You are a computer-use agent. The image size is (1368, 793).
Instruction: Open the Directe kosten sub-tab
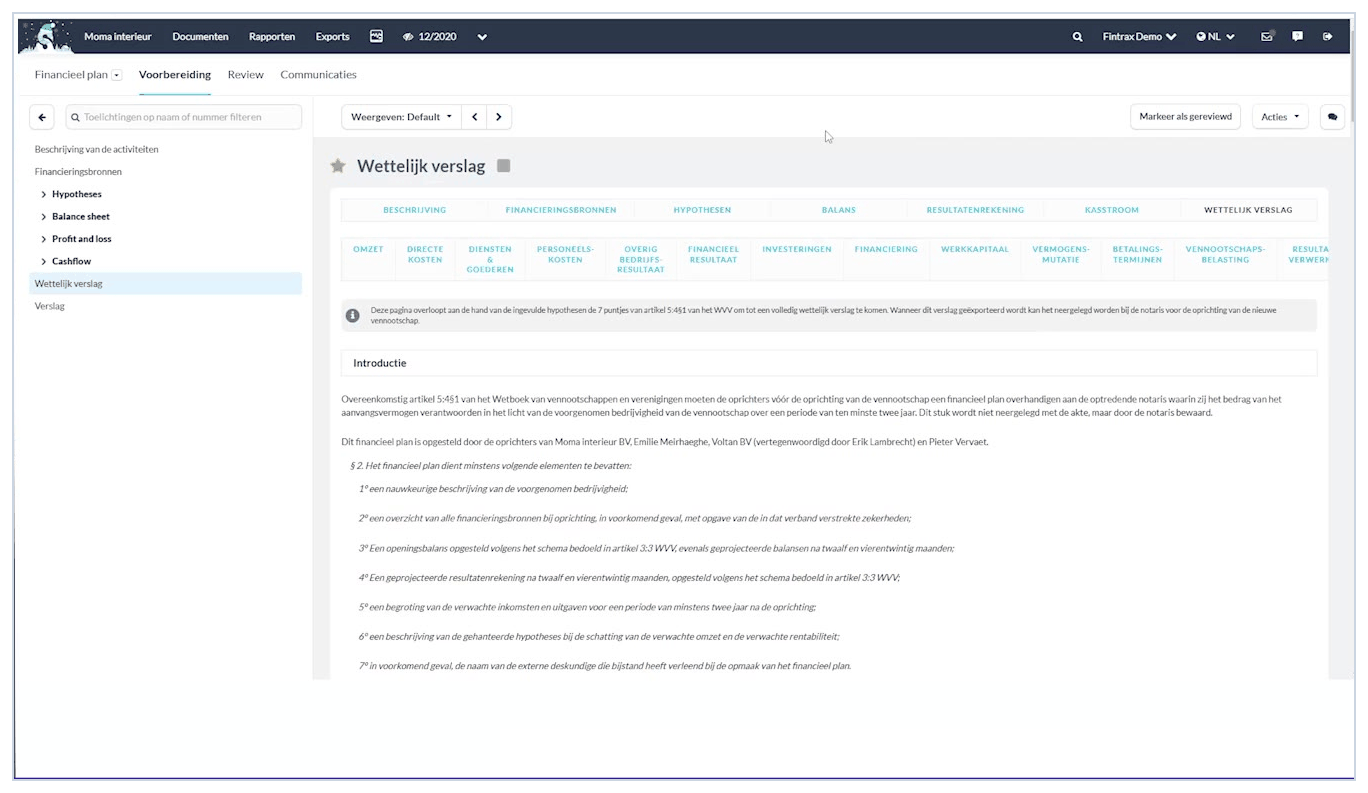point(425,254)
